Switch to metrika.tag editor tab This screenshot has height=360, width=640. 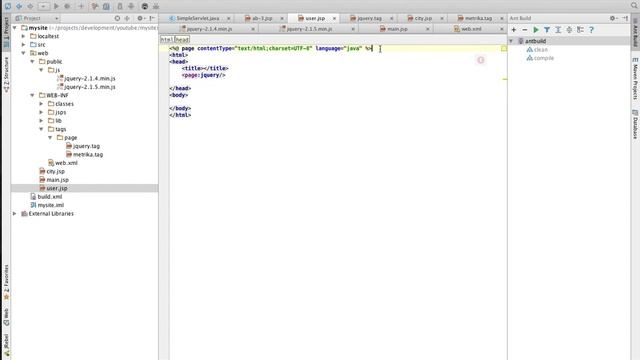point(478,18)
